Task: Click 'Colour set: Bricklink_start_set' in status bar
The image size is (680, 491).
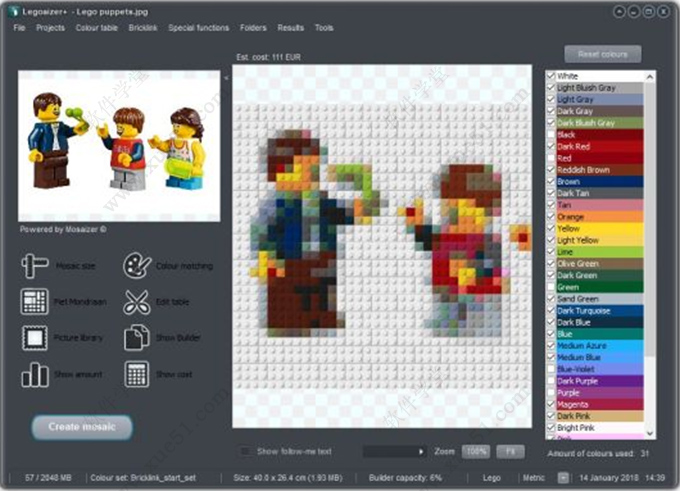Action: click(x=143, y=478)
